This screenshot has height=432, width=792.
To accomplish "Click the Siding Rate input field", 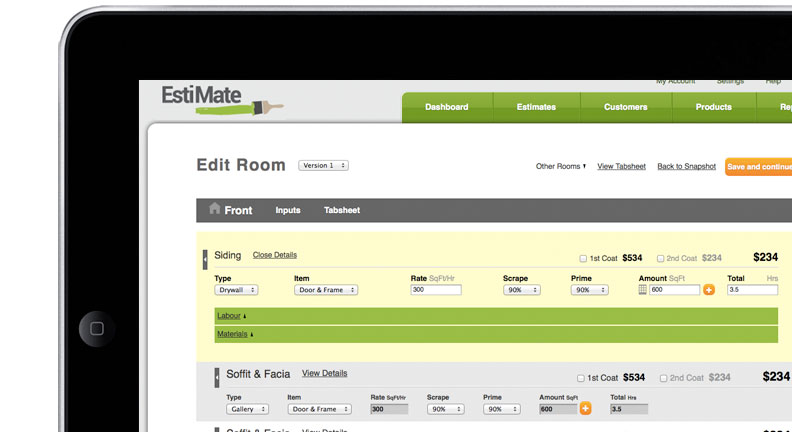I will [x=436, y=290].
